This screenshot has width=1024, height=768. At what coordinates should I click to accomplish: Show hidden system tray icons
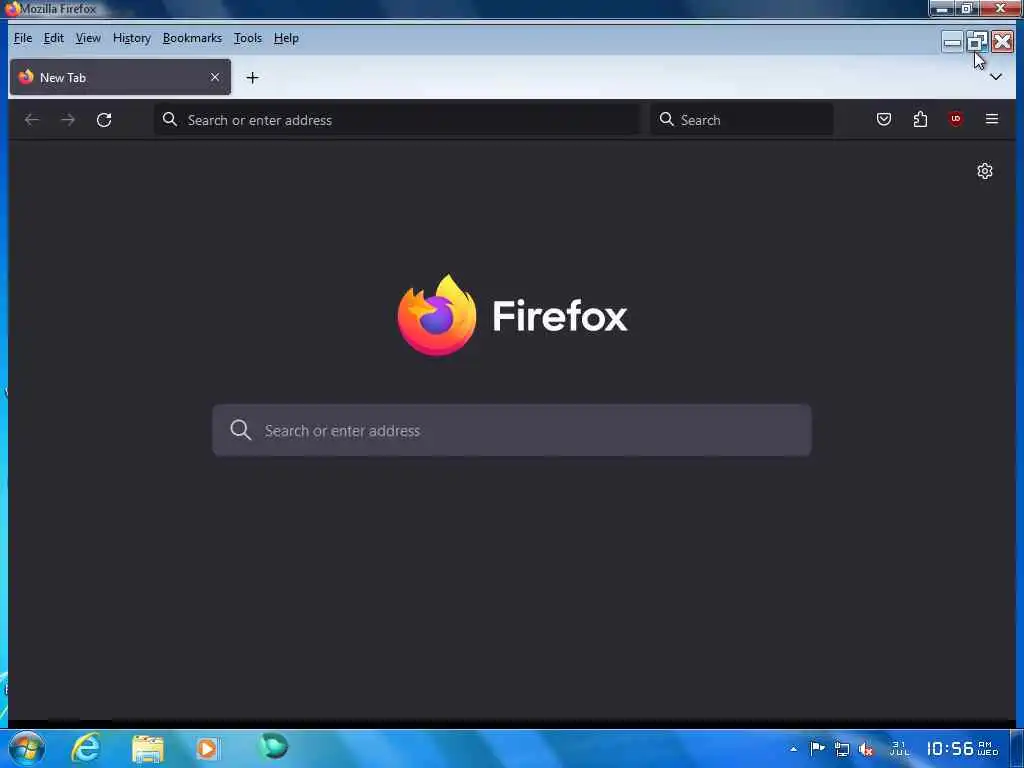pos(793,749)
